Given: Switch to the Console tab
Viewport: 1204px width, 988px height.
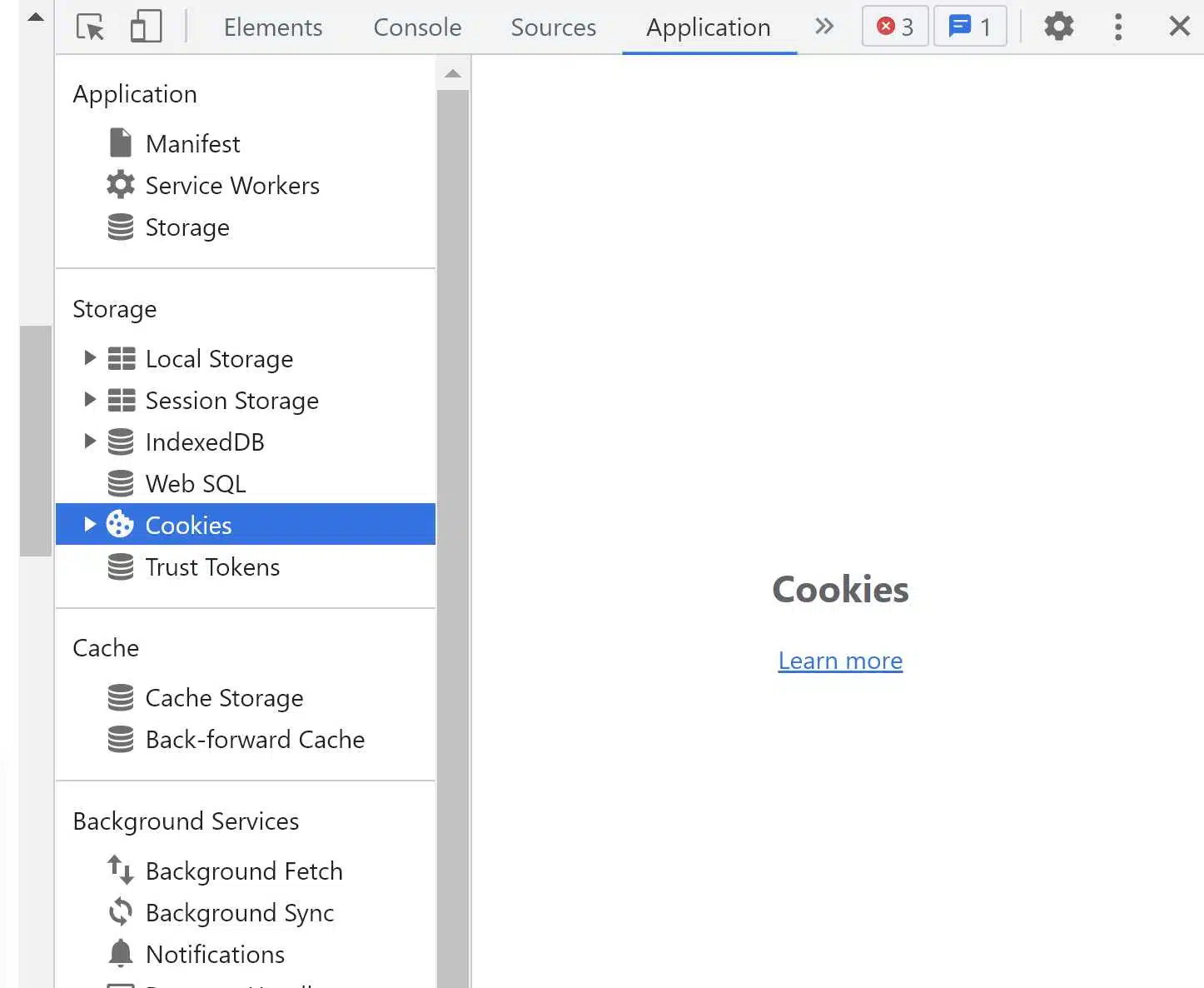Looking at the screenshot, I should (x=417, y=27).
